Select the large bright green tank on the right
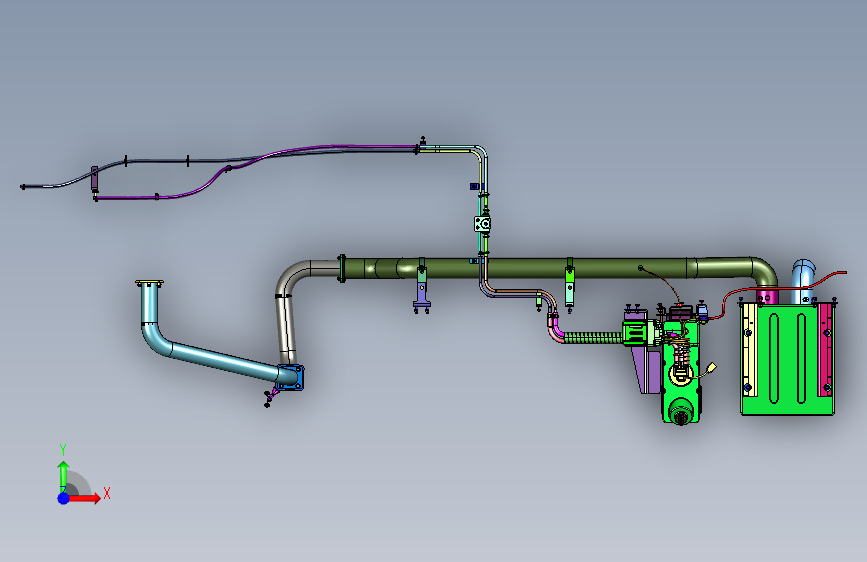 click(786, 360)
